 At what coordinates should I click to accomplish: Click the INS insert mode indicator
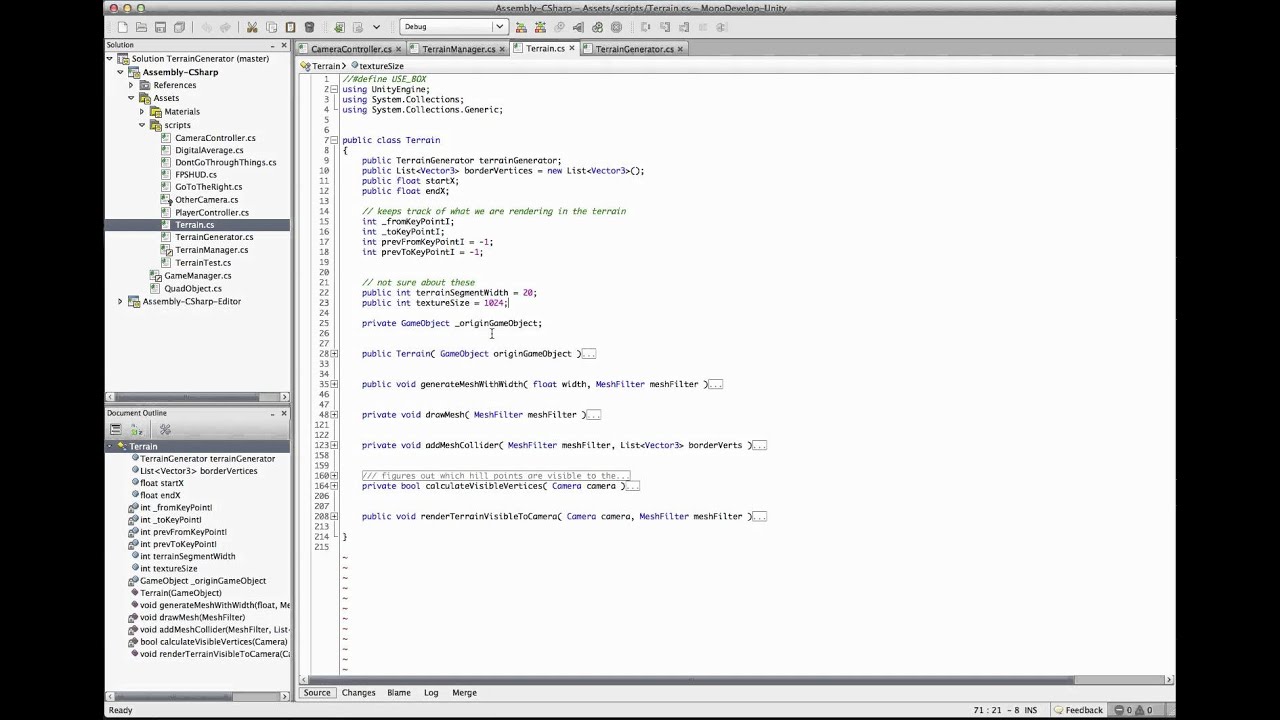click(1030, 710)
